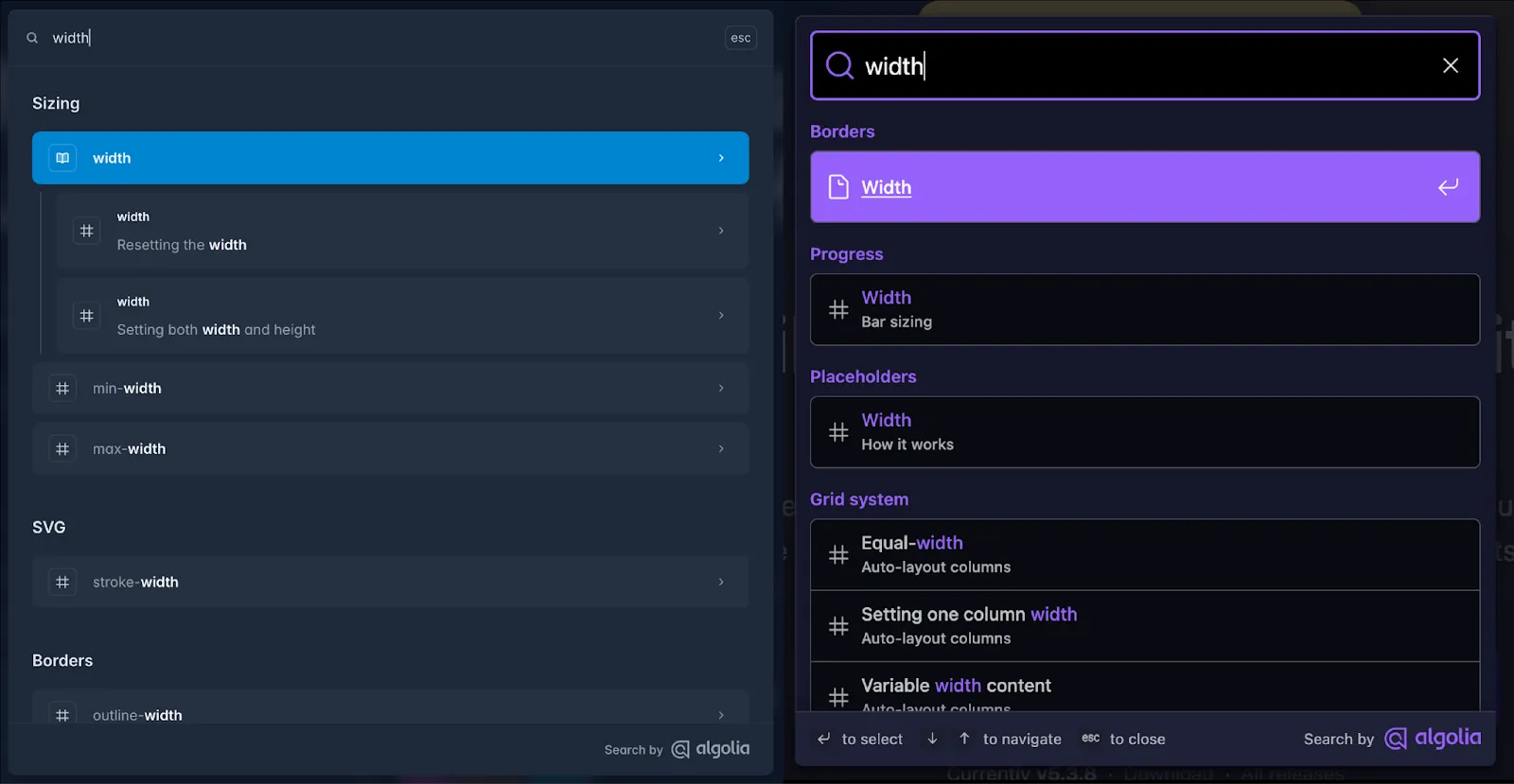This screenshot has height=784, width=1514.
Task: Click the chevron on the stroke-width row
Action: [721, 583]
